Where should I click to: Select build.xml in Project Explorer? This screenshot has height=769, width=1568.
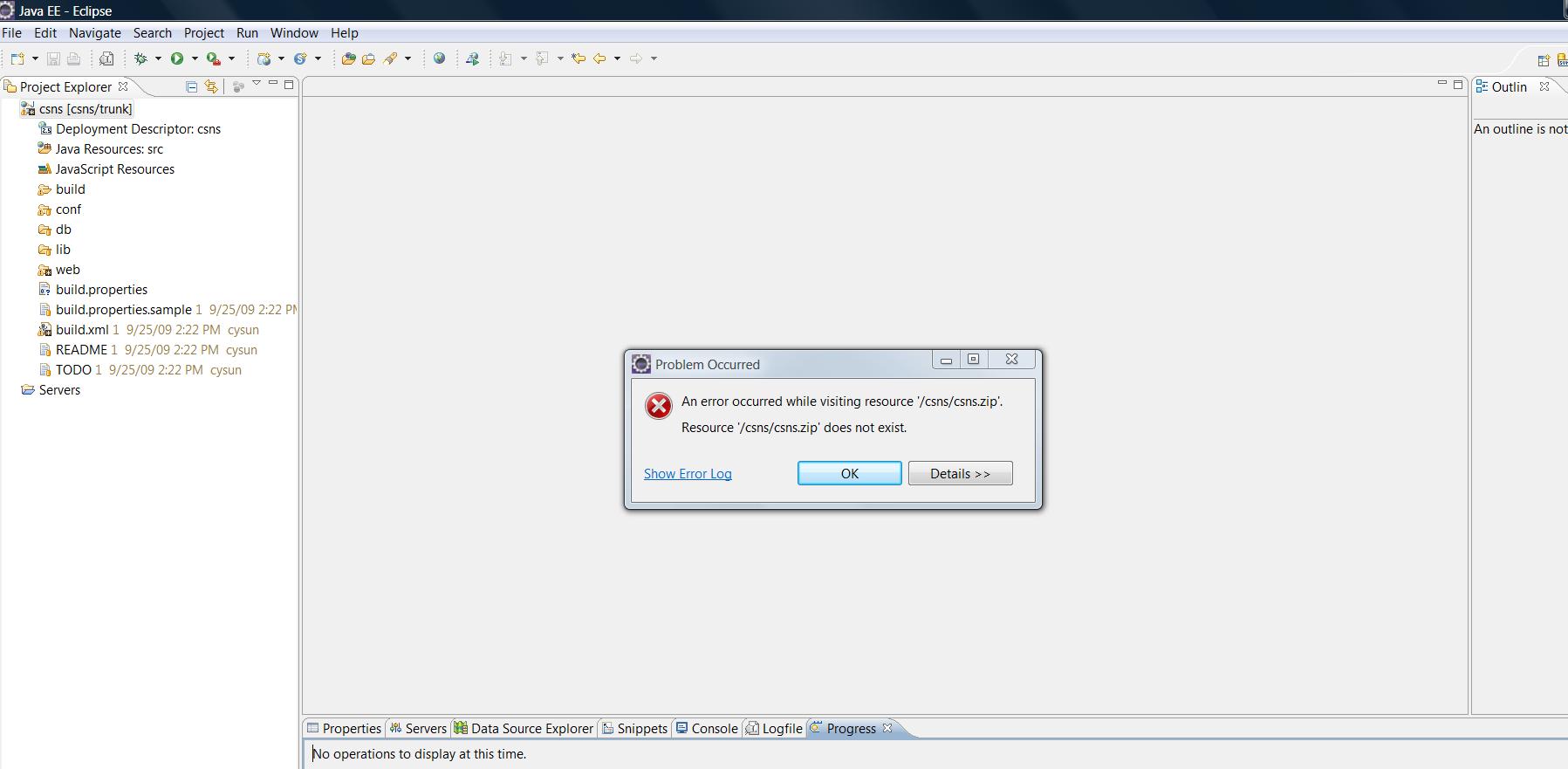pyautogui.click(x=82, y=330)
